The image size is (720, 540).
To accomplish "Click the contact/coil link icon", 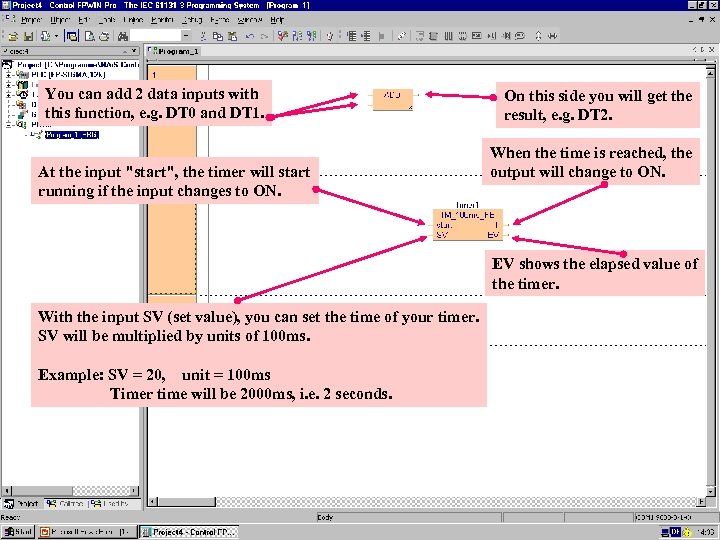I will pos(401,36).
